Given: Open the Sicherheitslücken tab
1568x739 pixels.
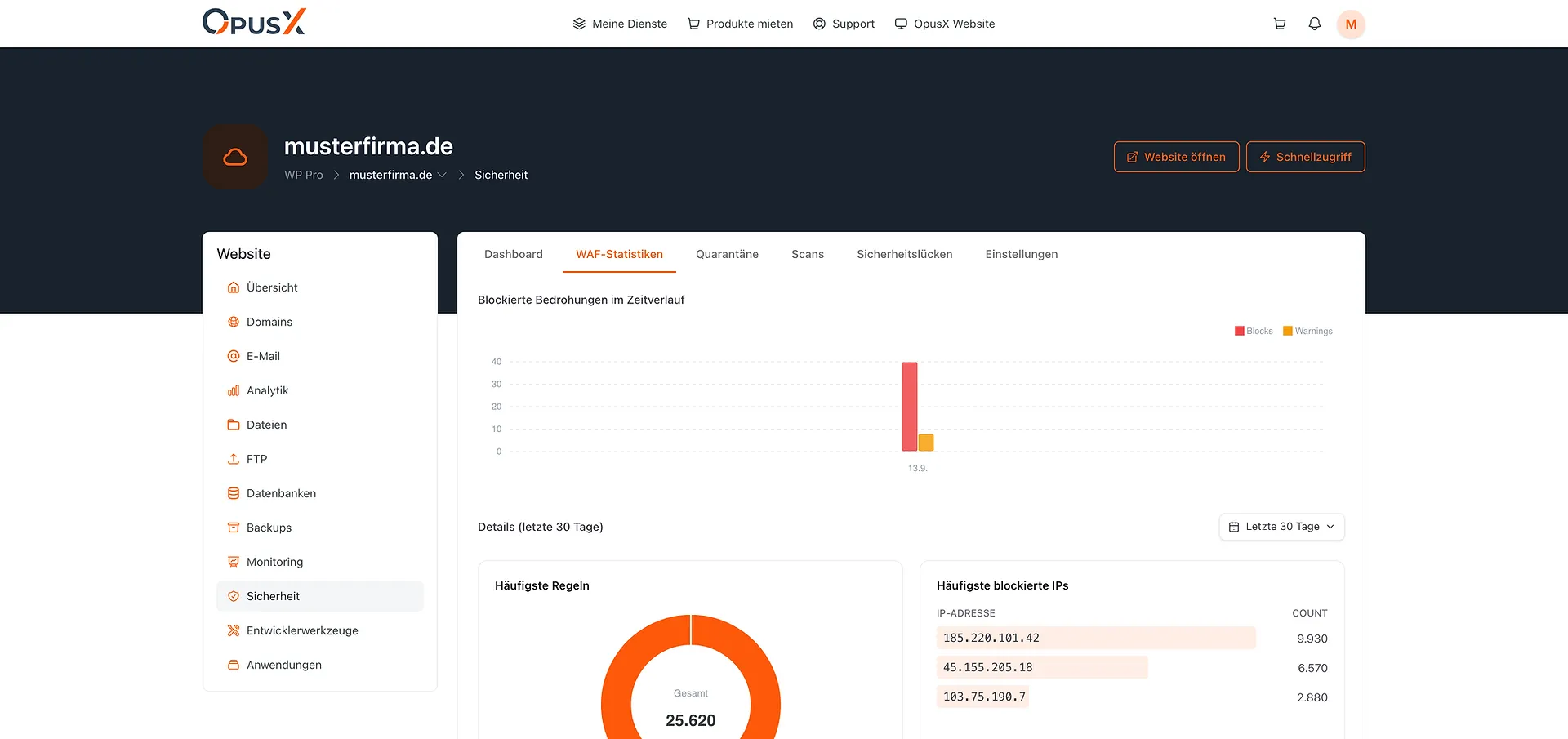Looking at the screenshot, I should click(904, 254).
